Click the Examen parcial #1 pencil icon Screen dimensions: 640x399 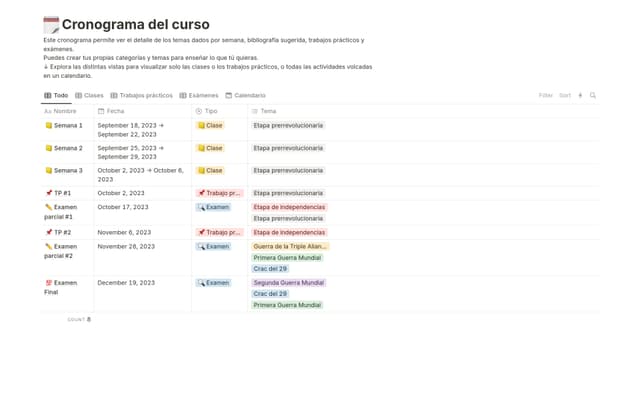(x=49, y=207)
